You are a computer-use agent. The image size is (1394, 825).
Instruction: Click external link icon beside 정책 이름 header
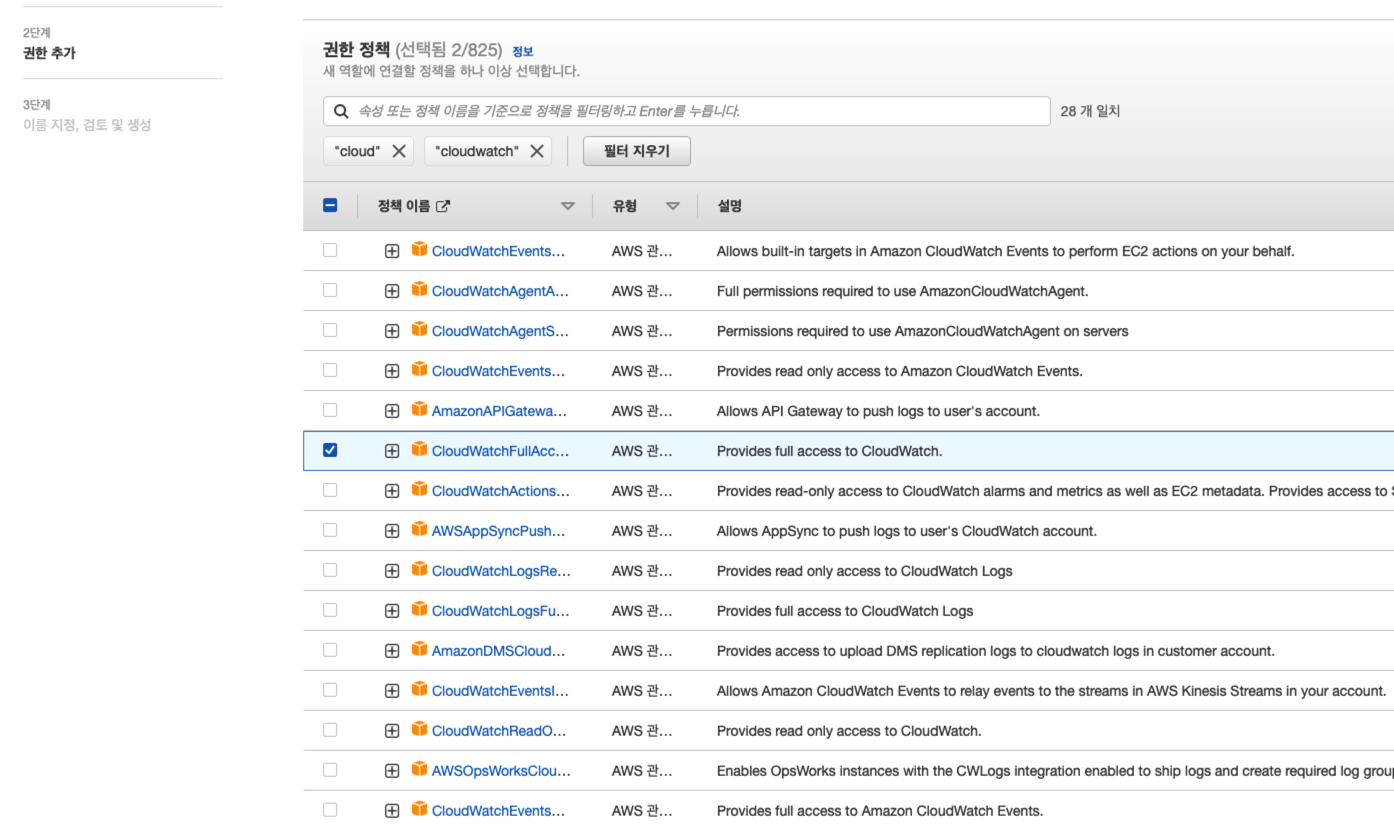tap(443, 206)
